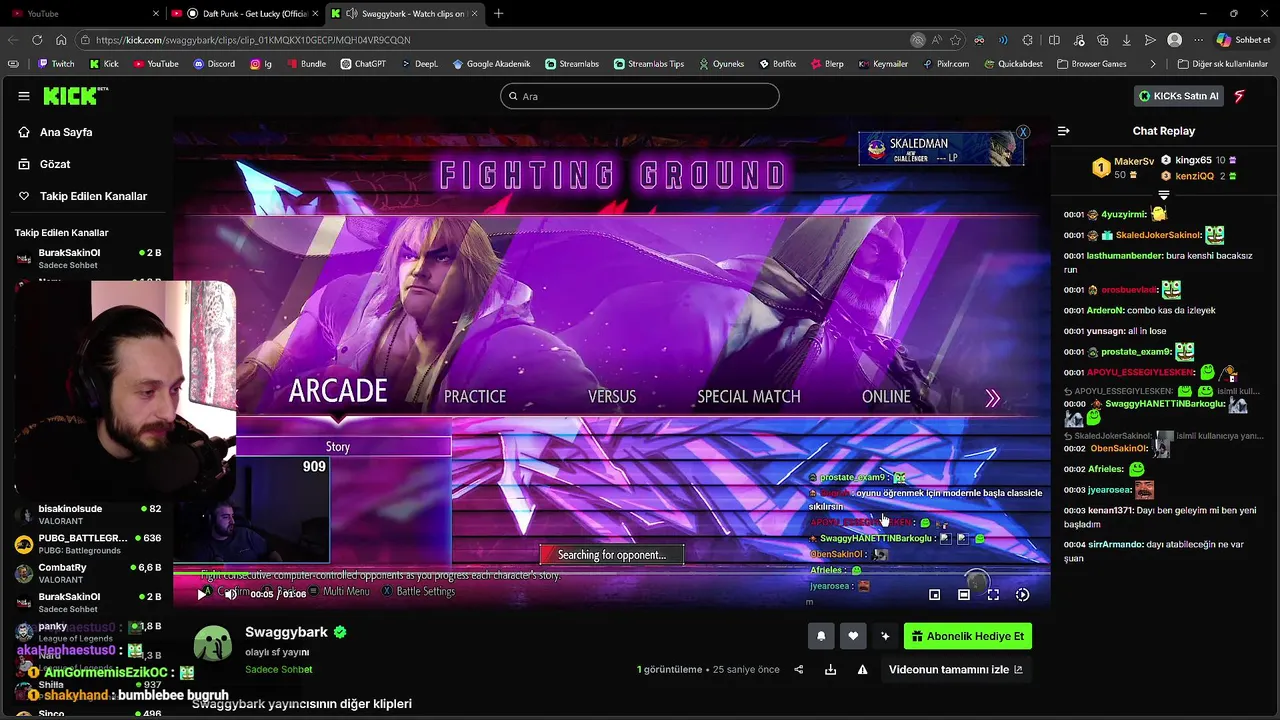Screen dimensions: 1280x720
Task: Open Discord bookmark
Action: click(214, 64)
